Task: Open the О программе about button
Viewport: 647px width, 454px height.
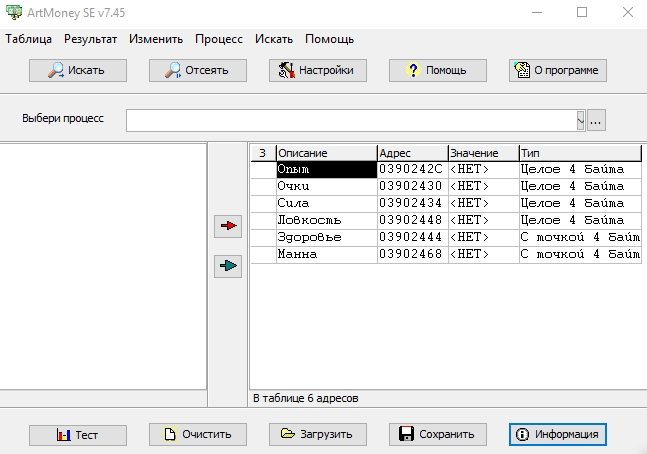Action: [x=558, y=71]
